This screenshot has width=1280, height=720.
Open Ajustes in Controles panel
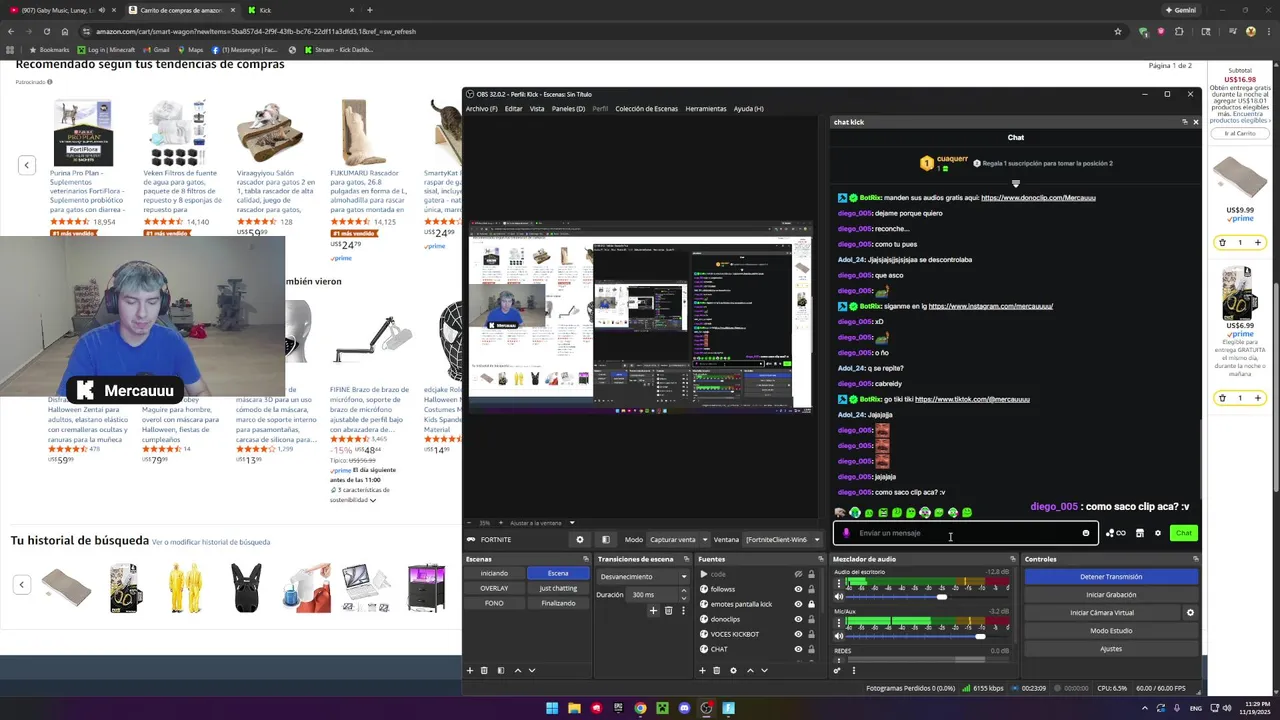pyautogui.click(x=1111, y=649)
